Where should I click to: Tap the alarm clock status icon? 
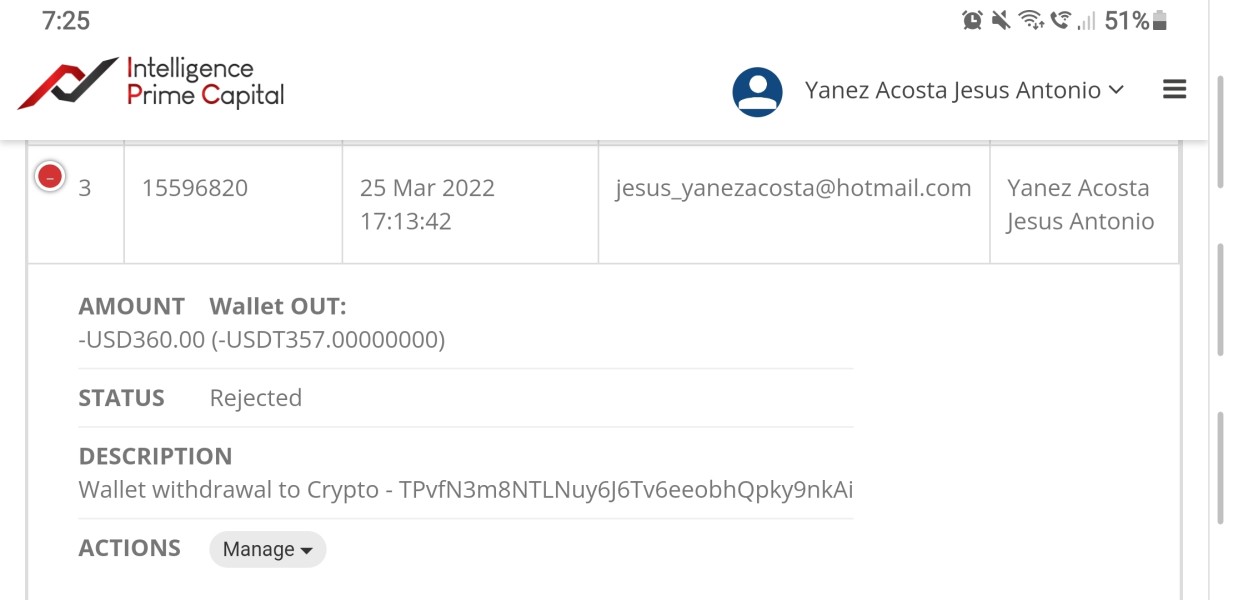(972, 20)
